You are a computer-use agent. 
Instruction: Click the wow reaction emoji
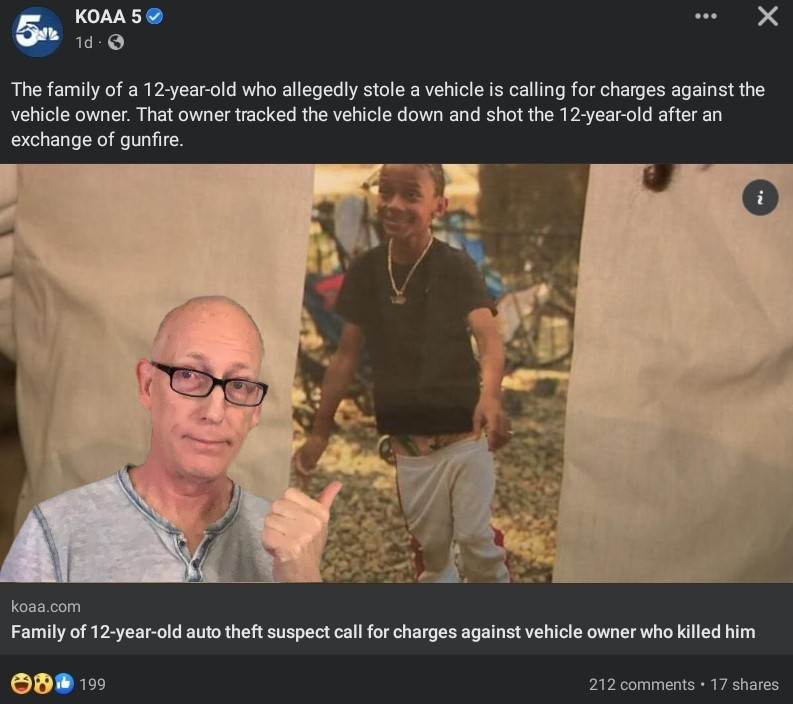point(42,684)
